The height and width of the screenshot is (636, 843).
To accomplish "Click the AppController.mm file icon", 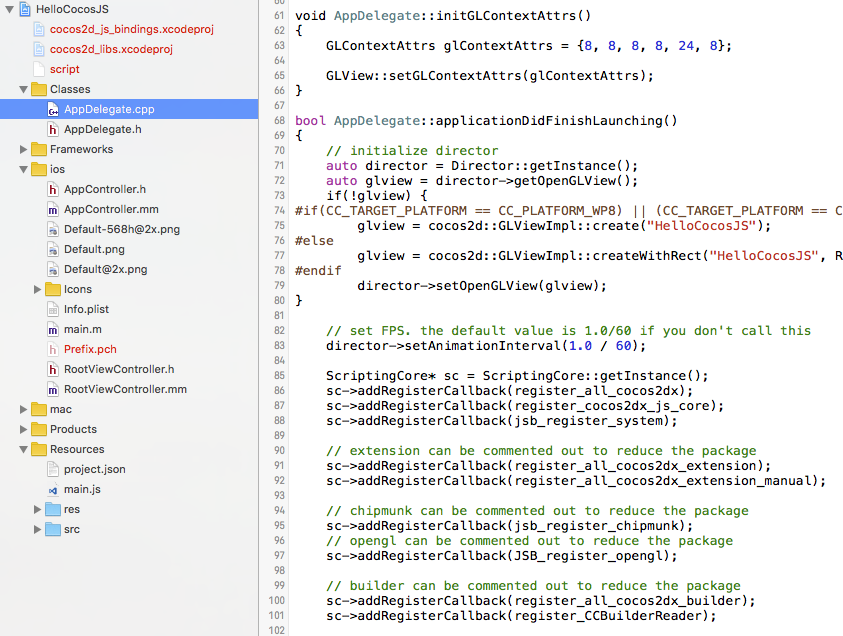I will coord(53,209).
